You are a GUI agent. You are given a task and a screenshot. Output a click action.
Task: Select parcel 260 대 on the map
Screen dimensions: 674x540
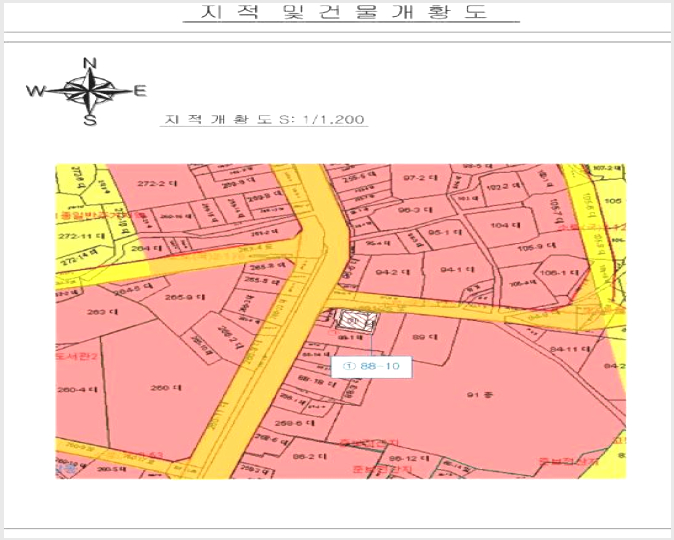(165, 388)
